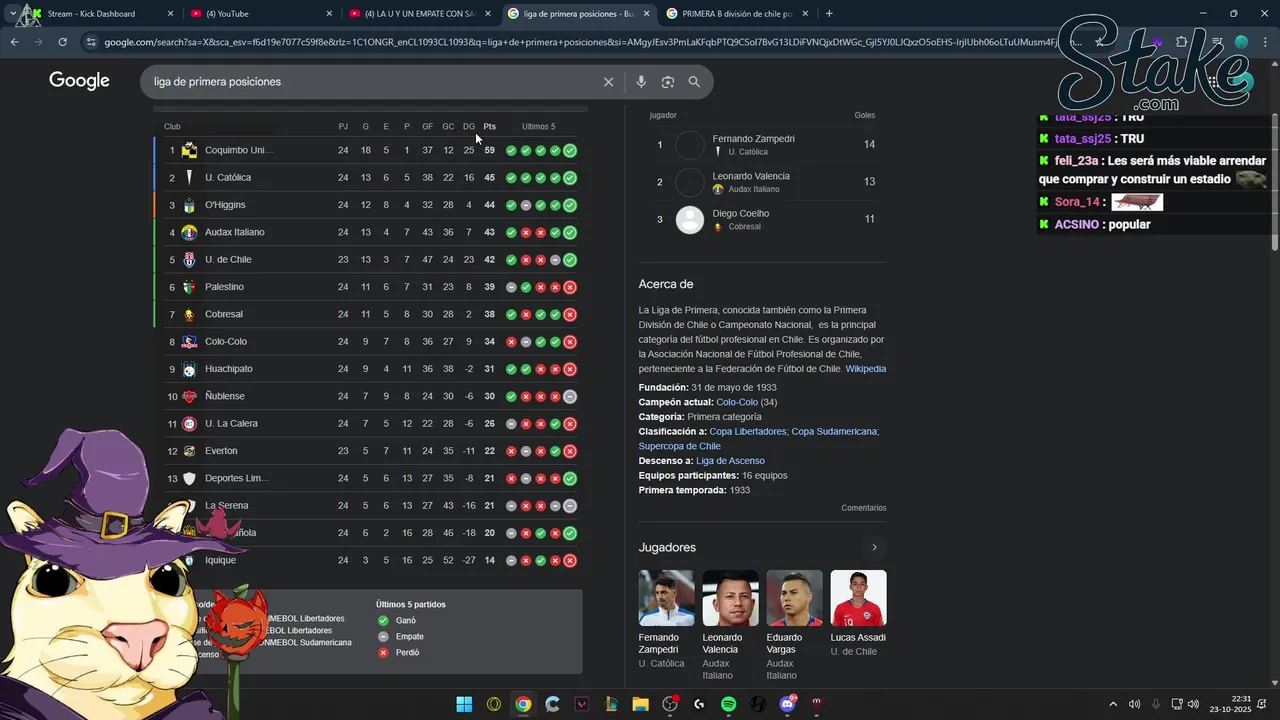
Task: Click Colo-Colo club crest in table
Action: (189, 341)
